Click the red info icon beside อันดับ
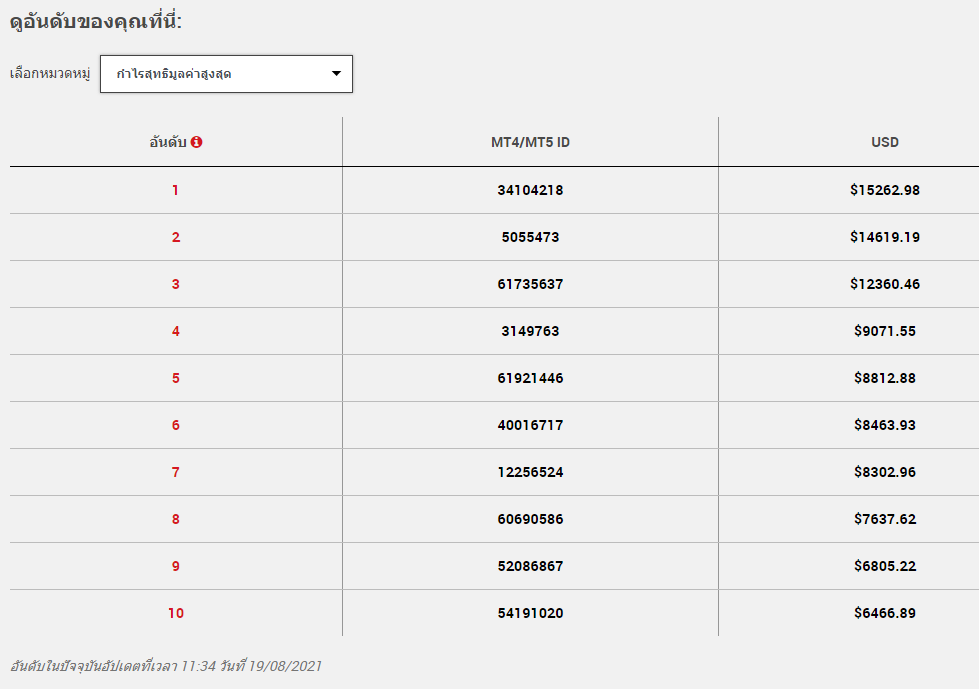979x689 pixels. pos(197,142)
